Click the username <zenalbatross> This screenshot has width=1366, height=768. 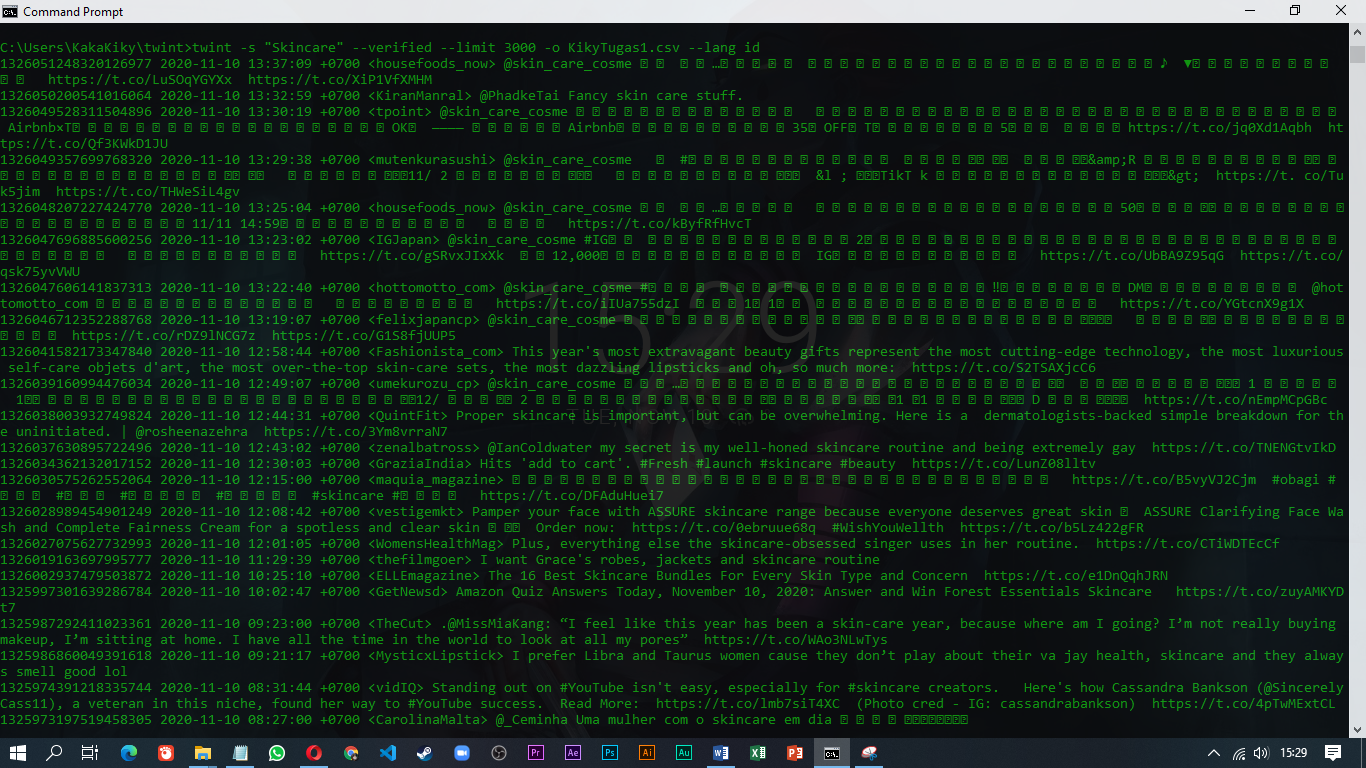[x=424, y=448]
